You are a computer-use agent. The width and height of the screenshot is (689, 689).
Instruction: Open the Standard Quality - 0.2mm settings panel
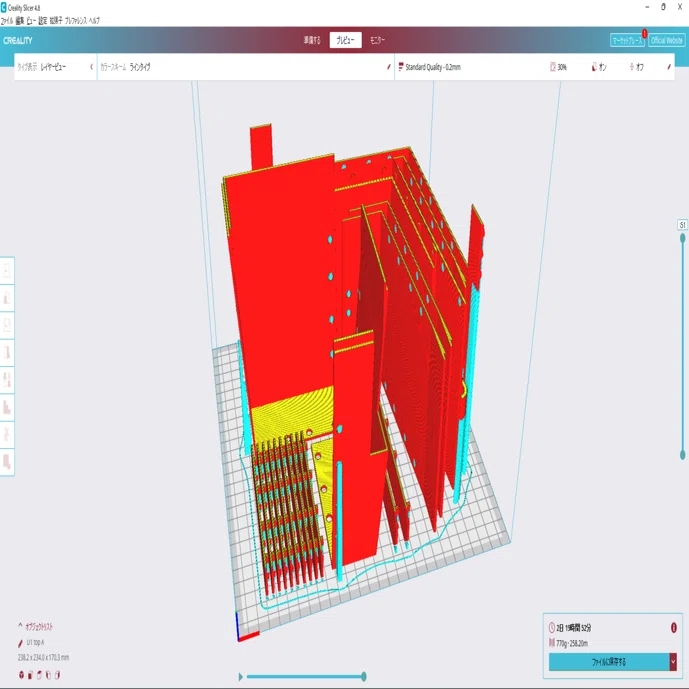click(x=534, y=67)
